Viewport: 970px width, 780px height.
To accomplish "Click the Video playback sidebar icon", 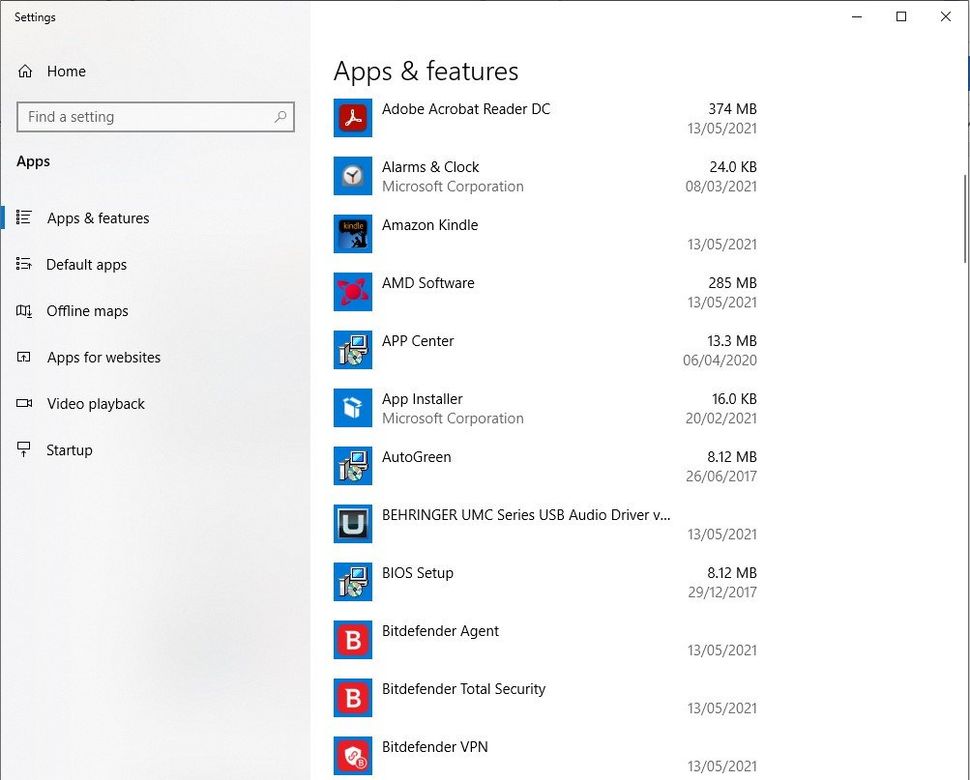I will pos(24,403).
